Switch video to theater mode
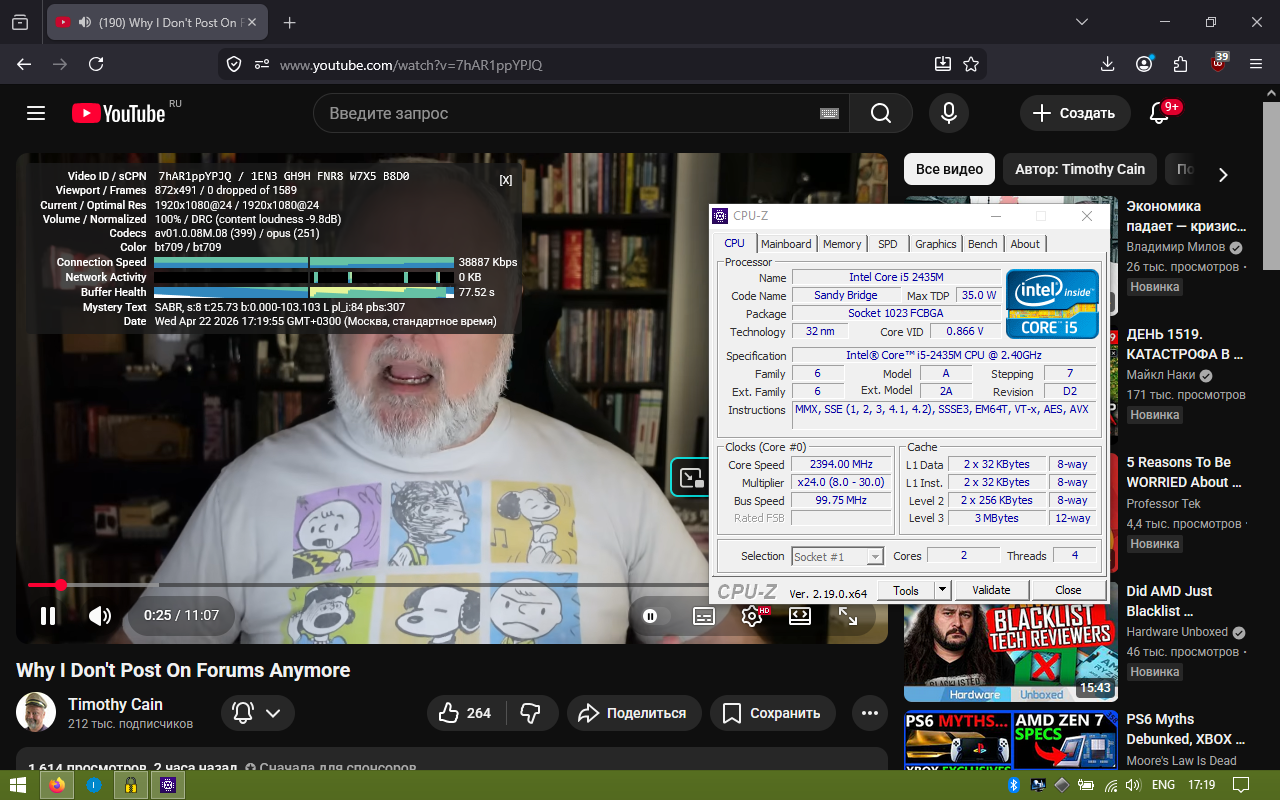Screen dimensions: 1280x800 coord(800,616)
